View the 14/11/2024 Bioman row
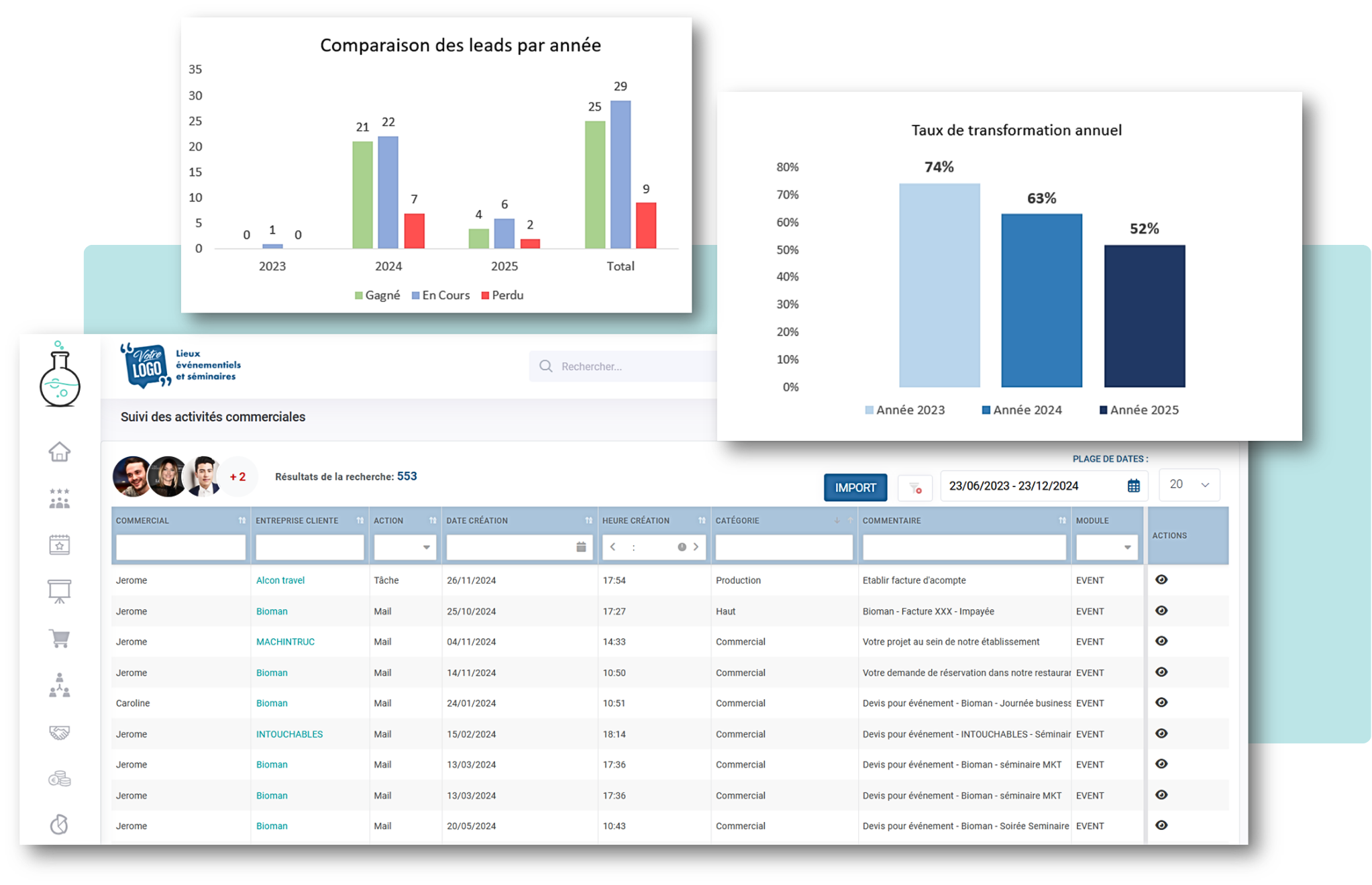Viewport: 1372px width, 885px height. point(1161,672)
